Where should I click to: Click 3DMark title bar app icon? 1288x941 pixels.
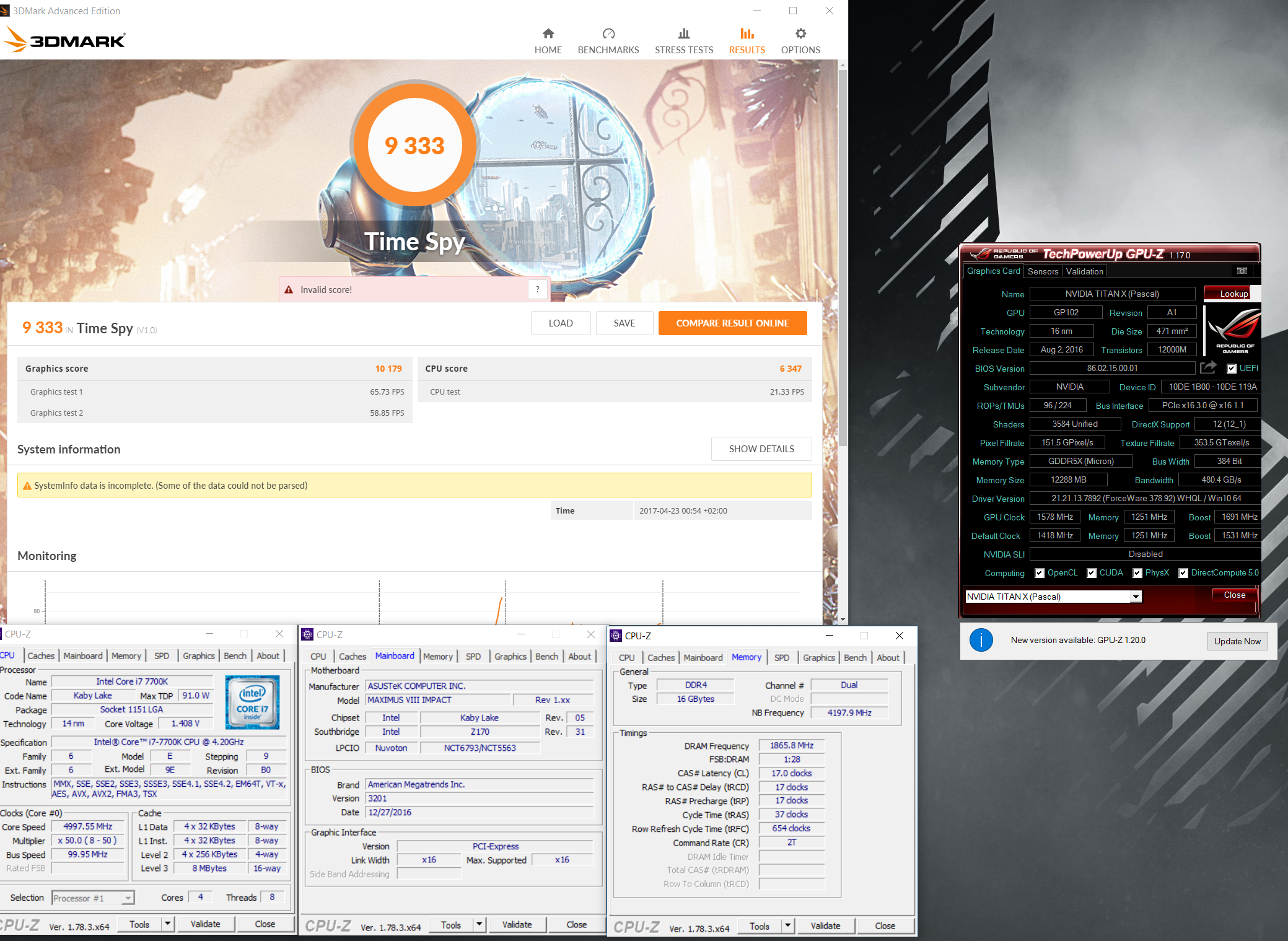pos(5,11)
